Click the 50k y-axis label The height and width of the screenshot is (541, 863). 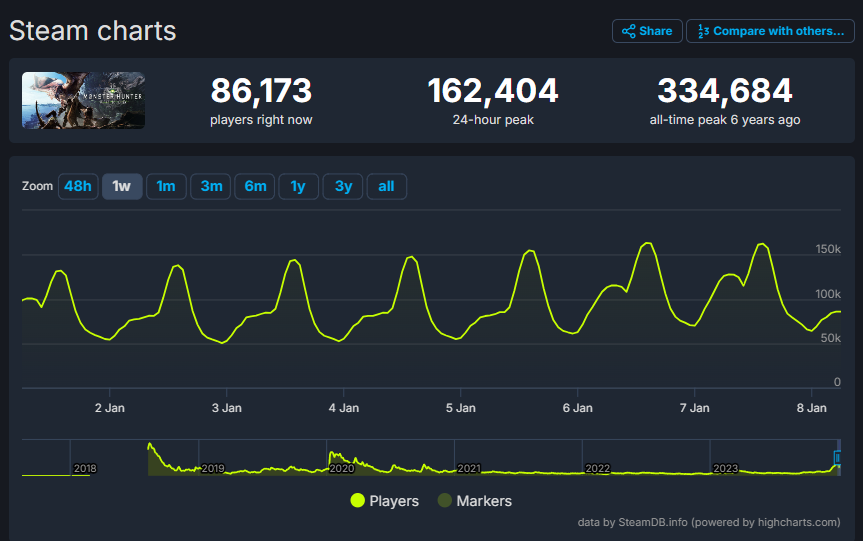pos(831,338)
